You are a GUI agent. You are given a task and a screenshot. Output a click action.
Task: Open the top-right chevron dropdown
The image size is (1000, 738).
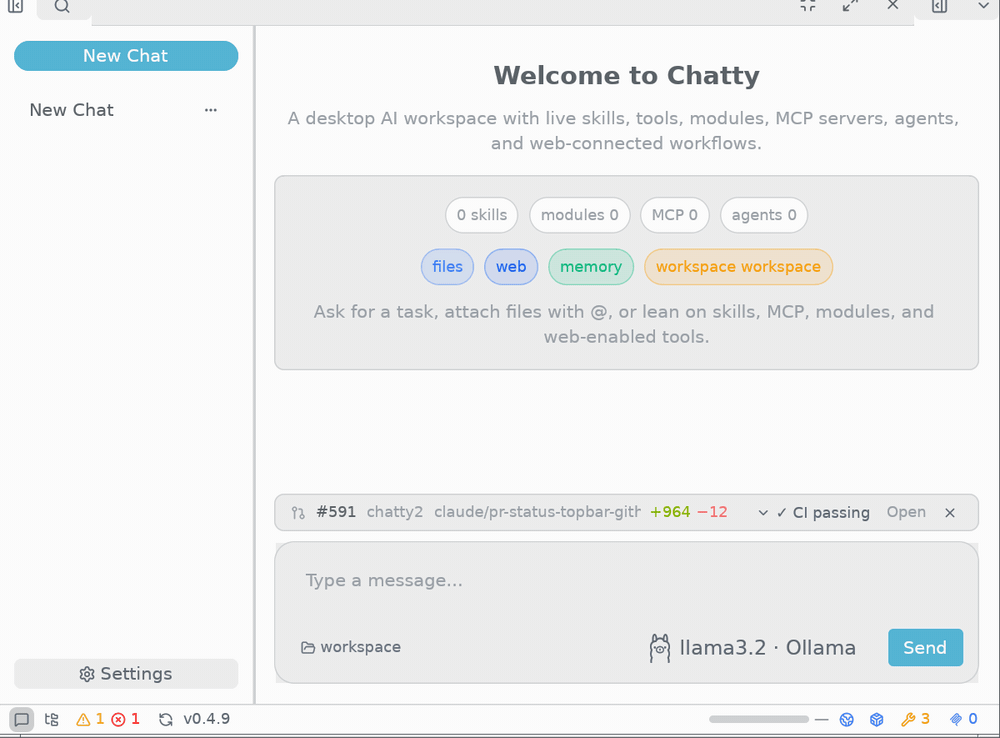click(x=983, y=6)
